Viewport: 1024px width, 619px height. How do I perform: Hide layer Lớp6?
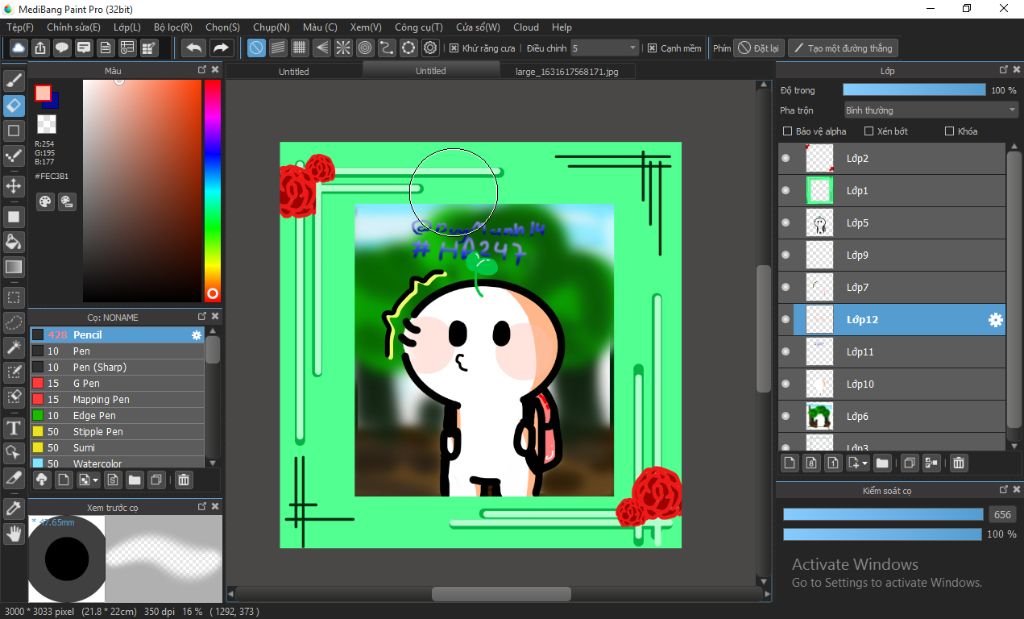click(786, 416)
